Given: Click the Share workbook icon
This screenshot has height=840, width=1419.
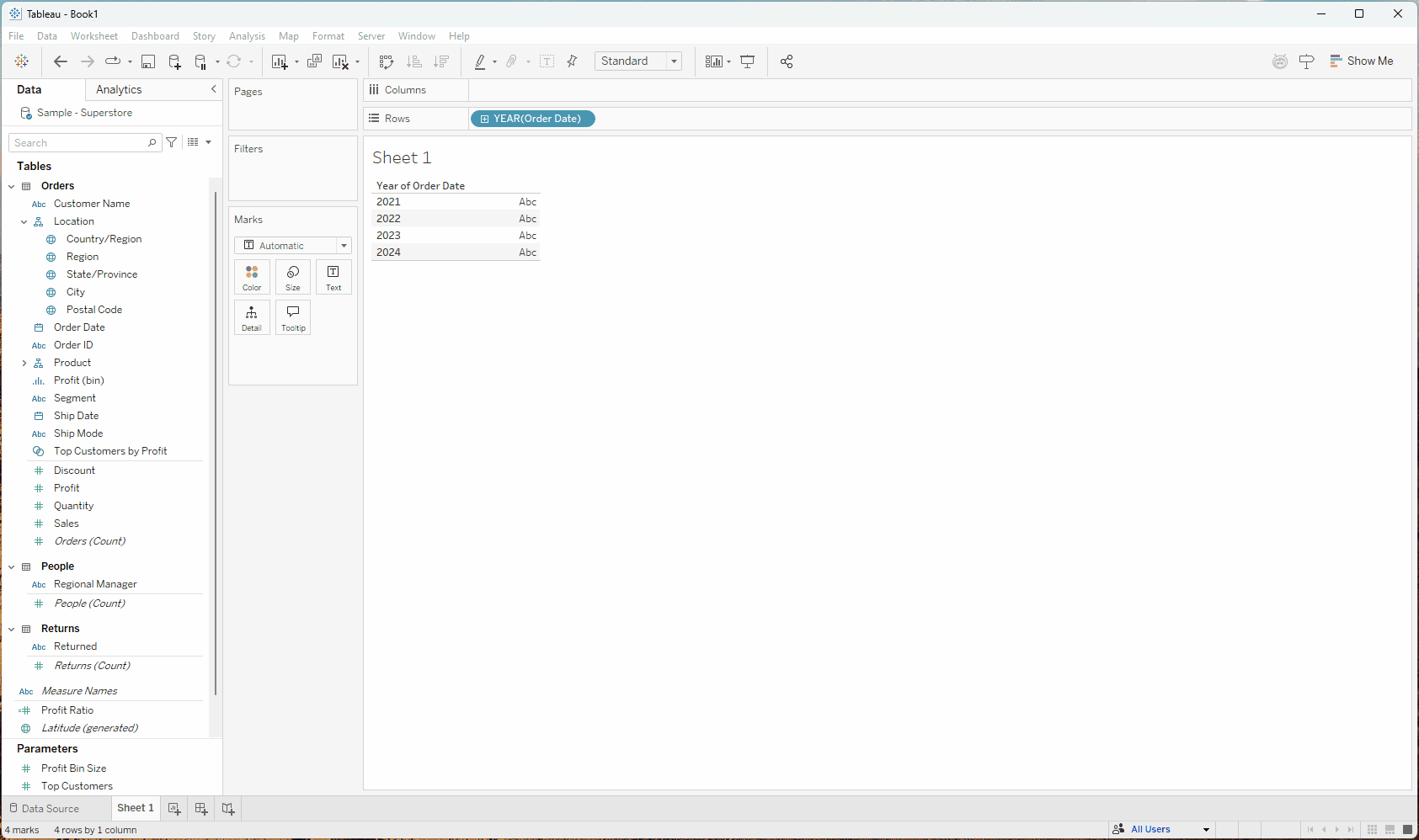Looking at the screenshot, I should [x=787, y=61].
